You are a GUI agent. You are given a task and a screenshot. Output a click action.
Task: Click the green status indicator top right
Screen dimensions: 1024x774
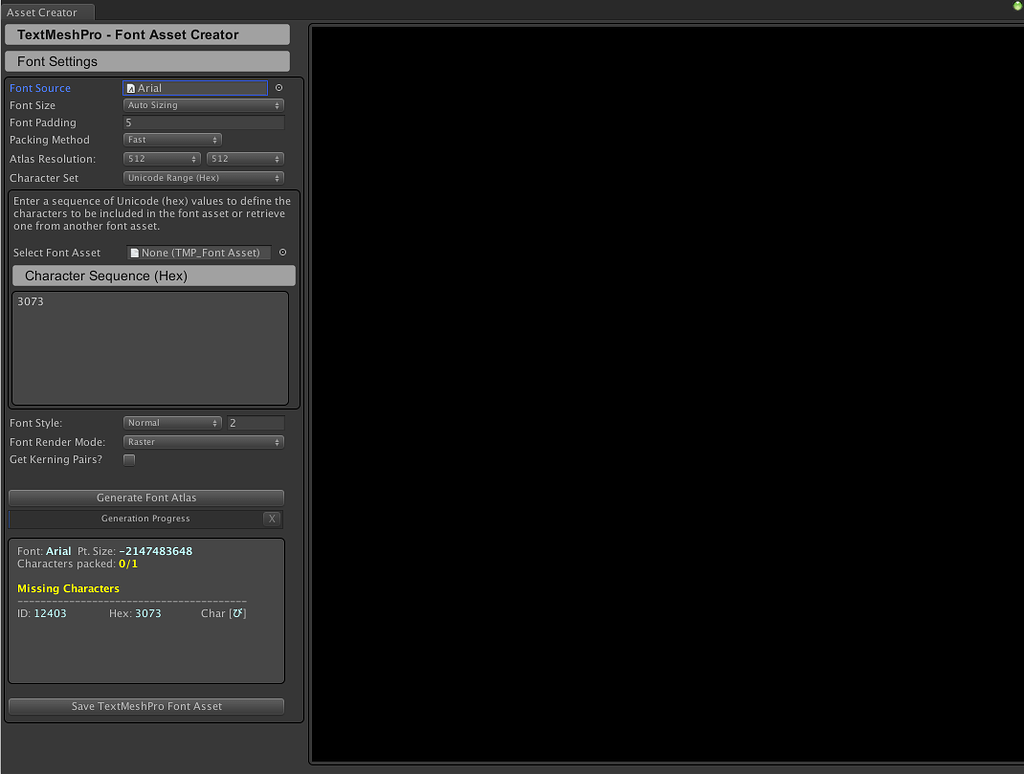(1017, 6)
